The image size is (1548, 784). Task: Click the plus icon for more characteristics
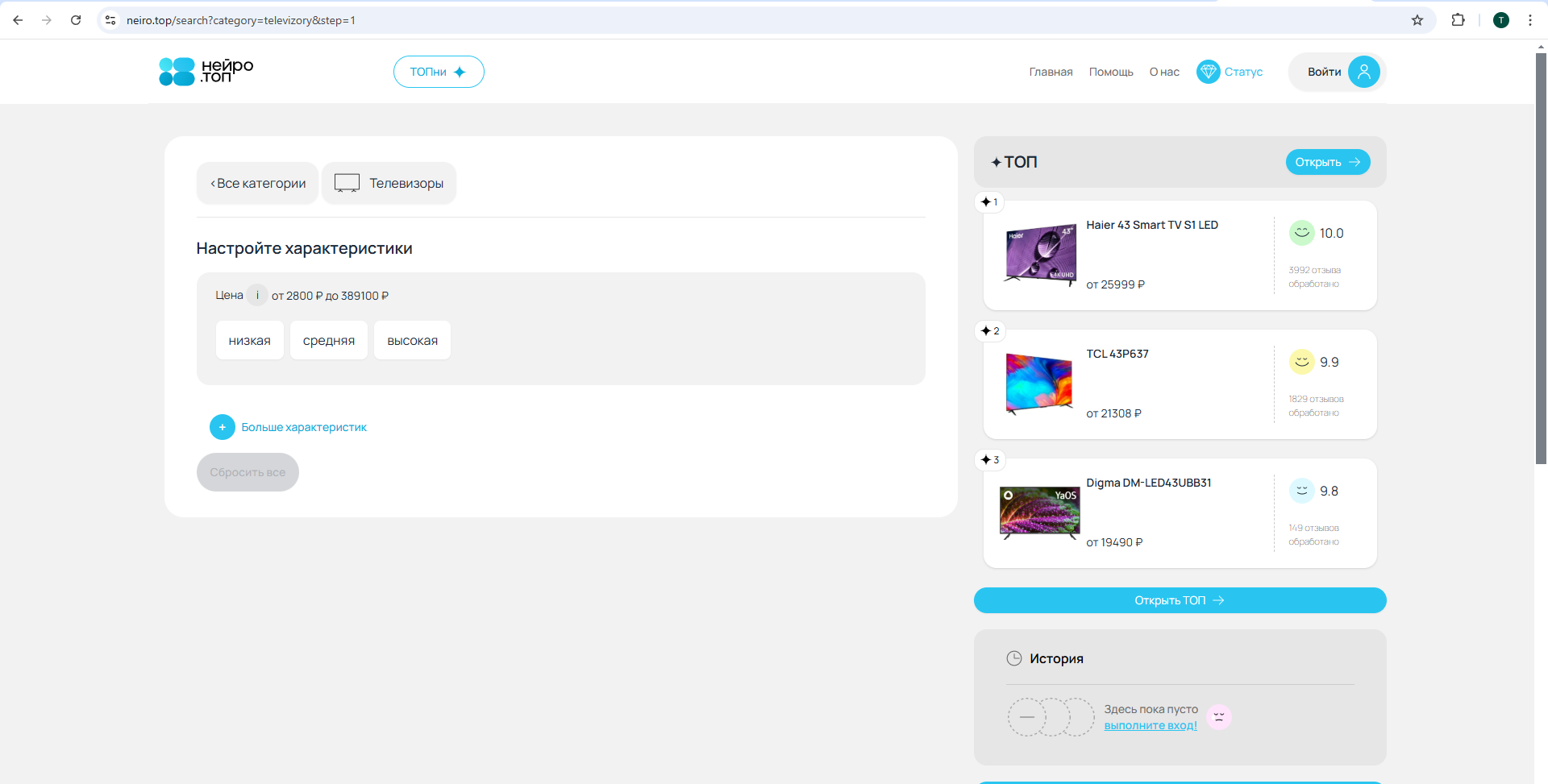(x=223, y=427)
